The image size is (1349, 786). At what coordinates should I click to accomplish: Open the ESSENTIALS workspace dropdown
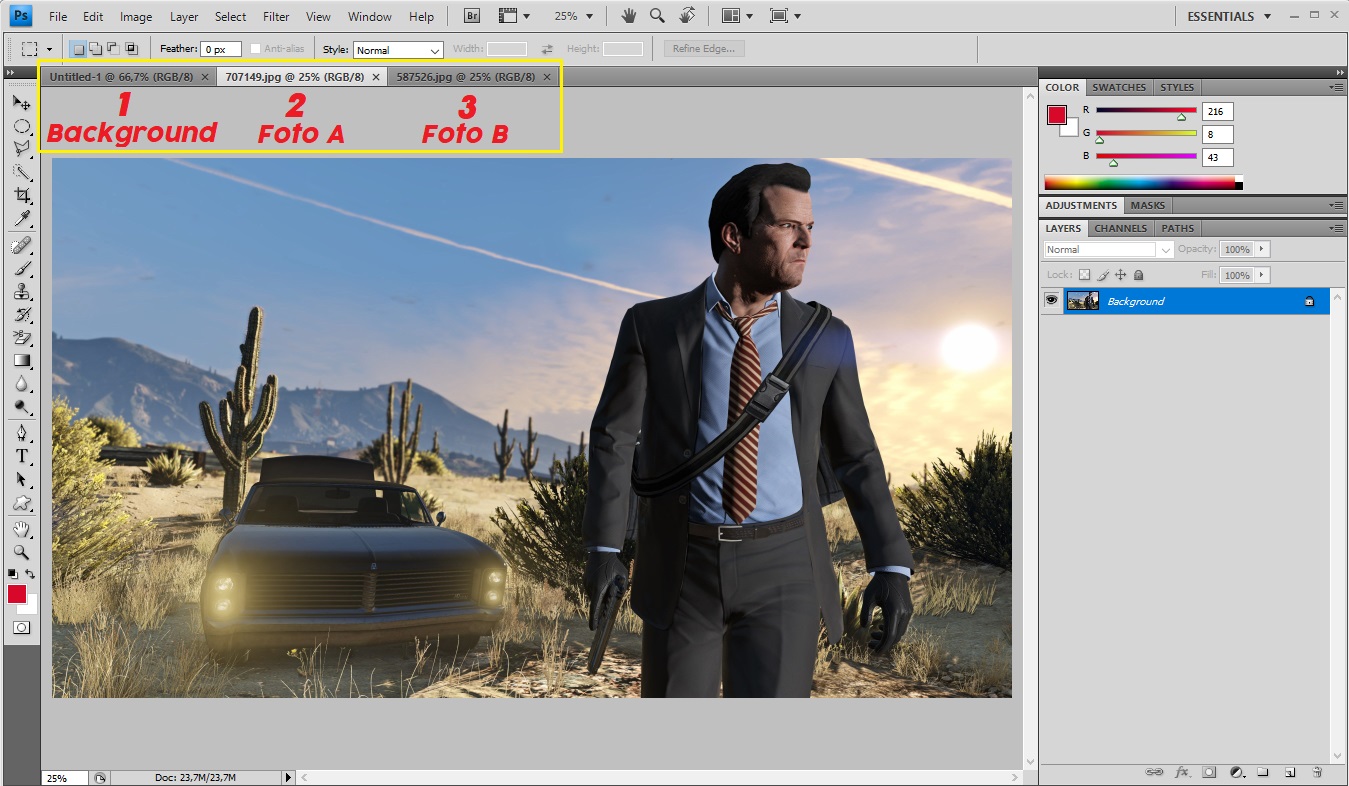(x=1229, y=16)
